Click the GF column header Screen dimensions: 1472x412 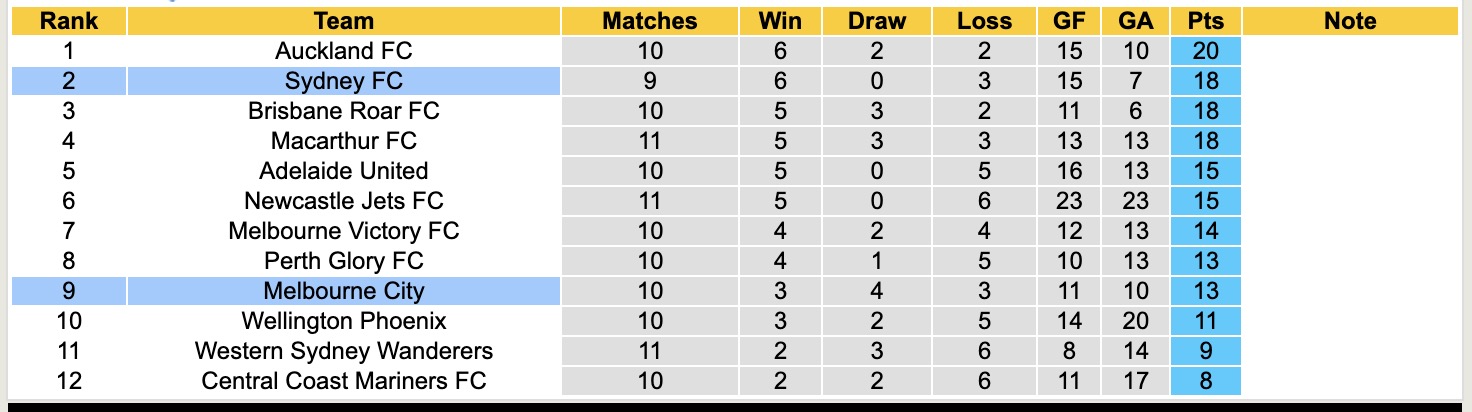1069,21
